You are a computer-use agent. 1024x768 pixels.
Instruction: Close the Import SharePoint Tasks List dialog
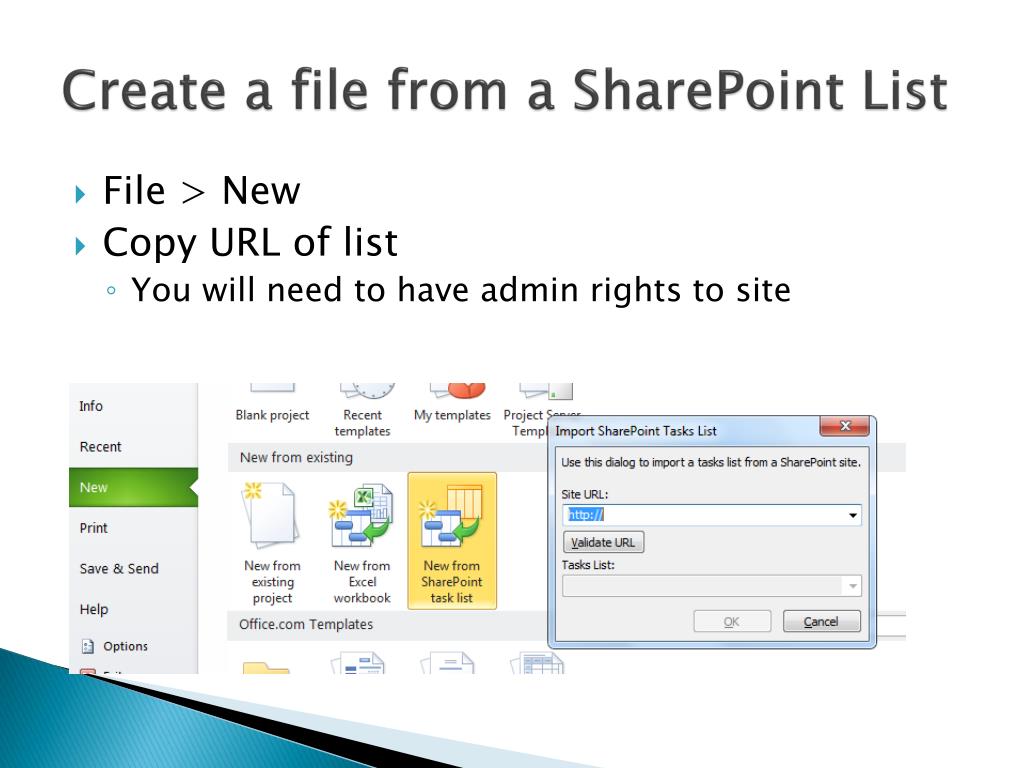[x=844, y=426]
